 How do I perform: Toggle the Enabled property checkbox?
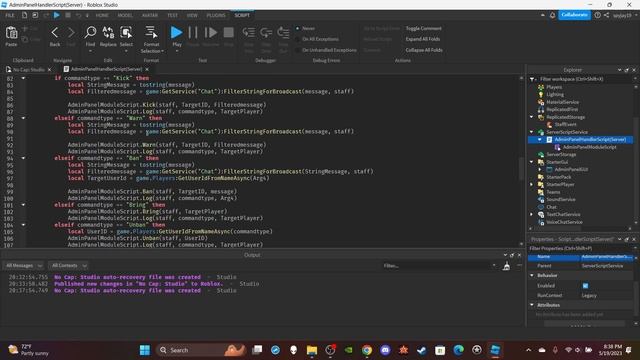(x=585, y=286)
